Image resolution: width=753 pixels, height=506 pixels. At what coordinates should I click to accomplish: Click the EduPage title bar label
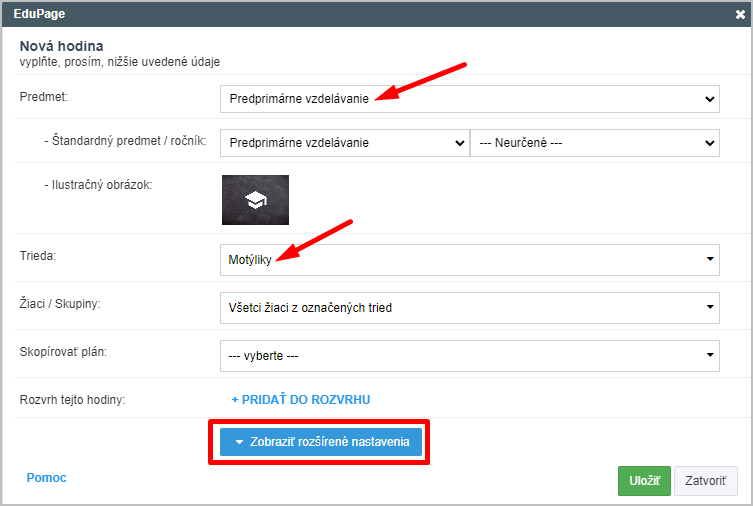coord(39,14)
